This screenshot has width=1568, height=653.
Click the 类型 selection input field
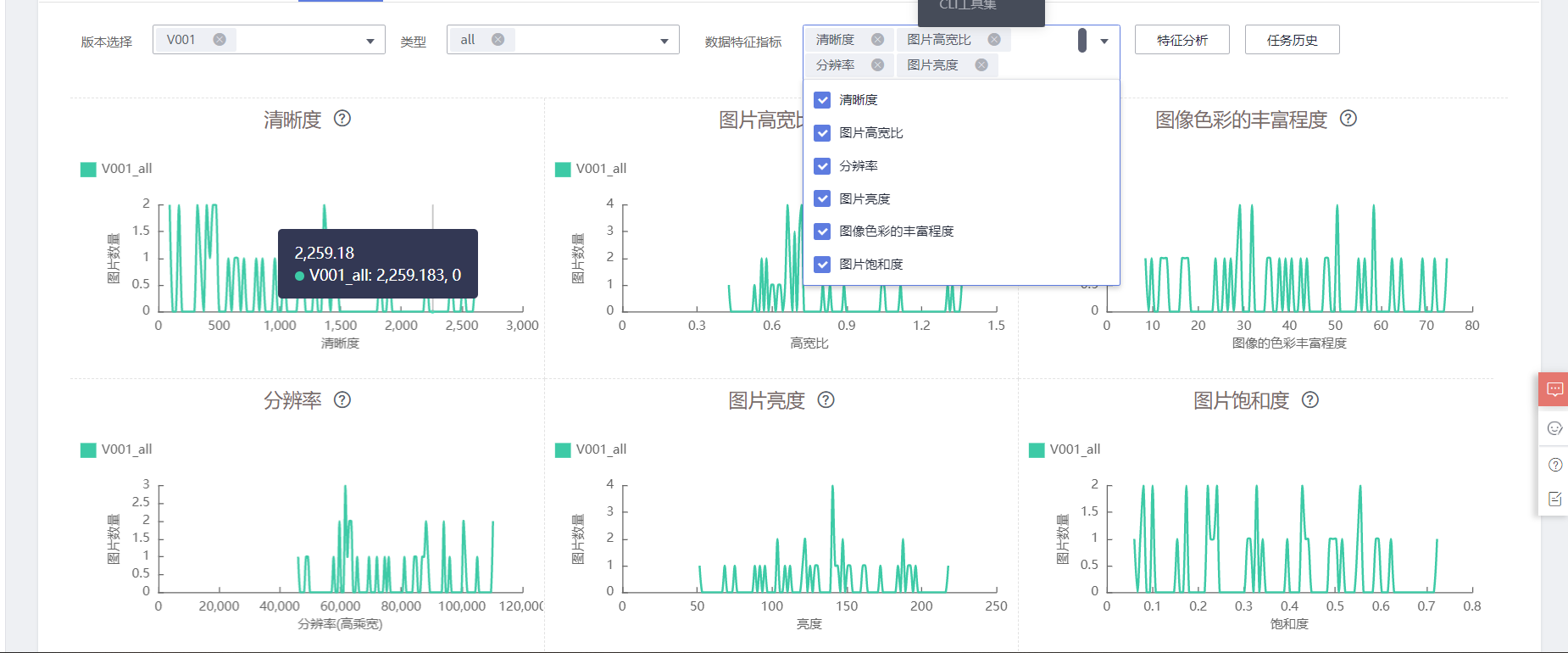point(563,40)
